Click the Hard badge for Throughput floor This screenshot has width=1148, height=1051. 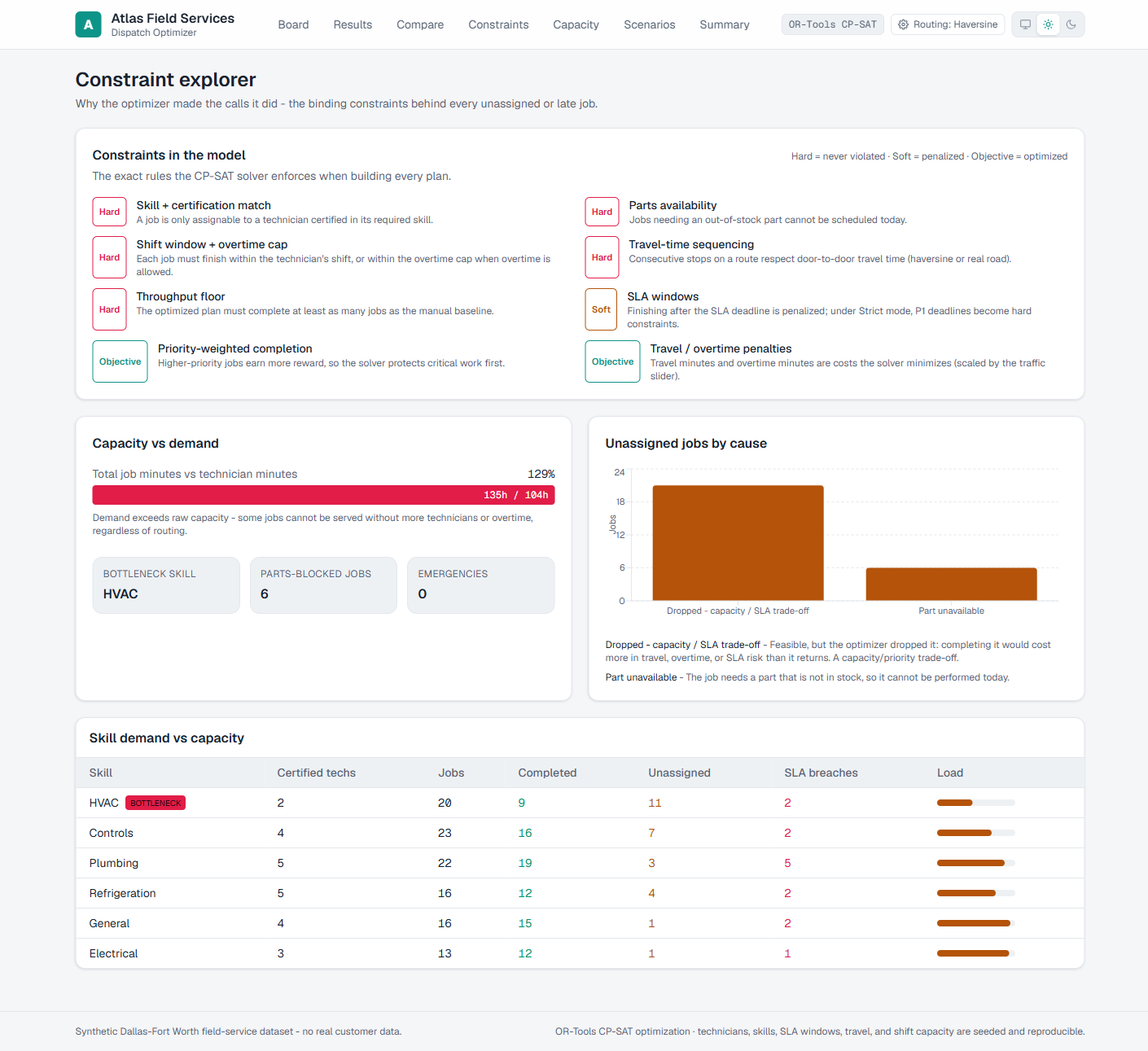109,309
